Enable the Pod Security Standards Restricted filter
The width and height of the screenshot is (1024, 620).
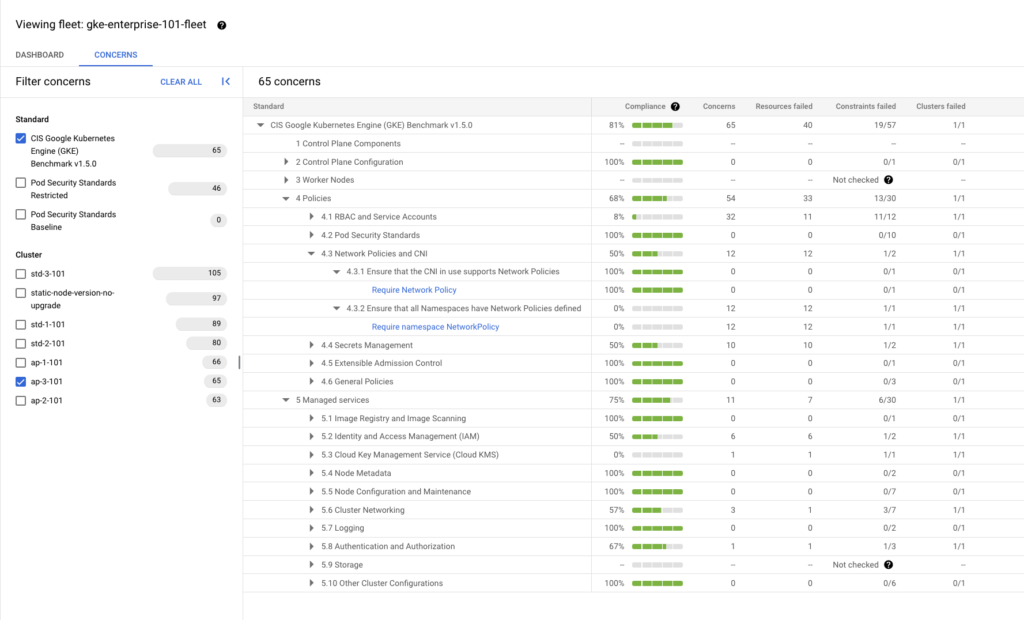[21, 183]
